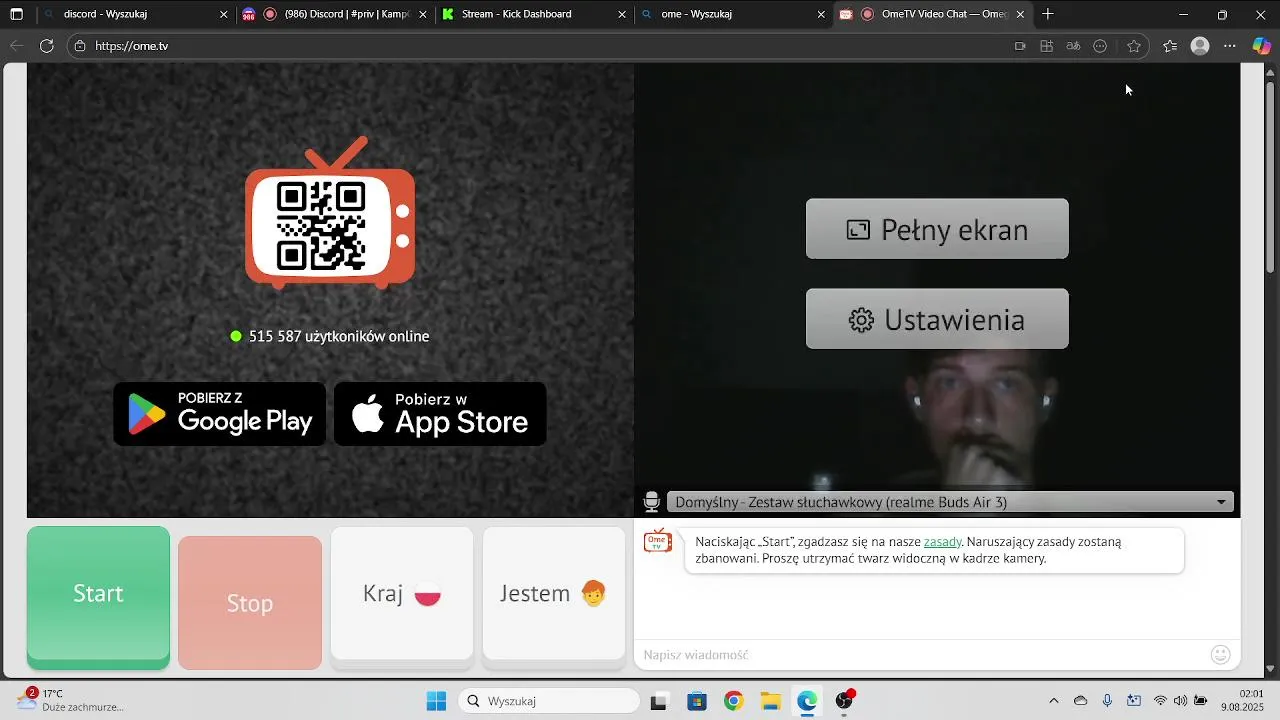The width and height of the screenshot is (1280, 720).
Task: Reload the page with refresh icon
Action: pyautogui.click(x=46, y=46)
